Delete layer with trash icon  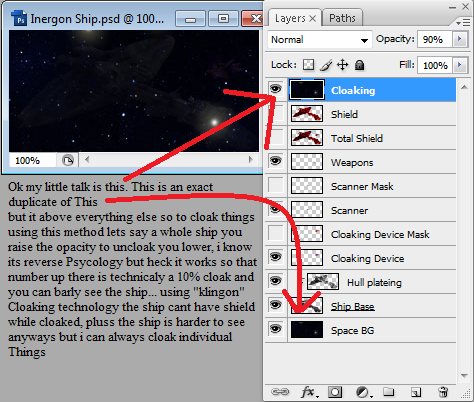pos(443,392)
